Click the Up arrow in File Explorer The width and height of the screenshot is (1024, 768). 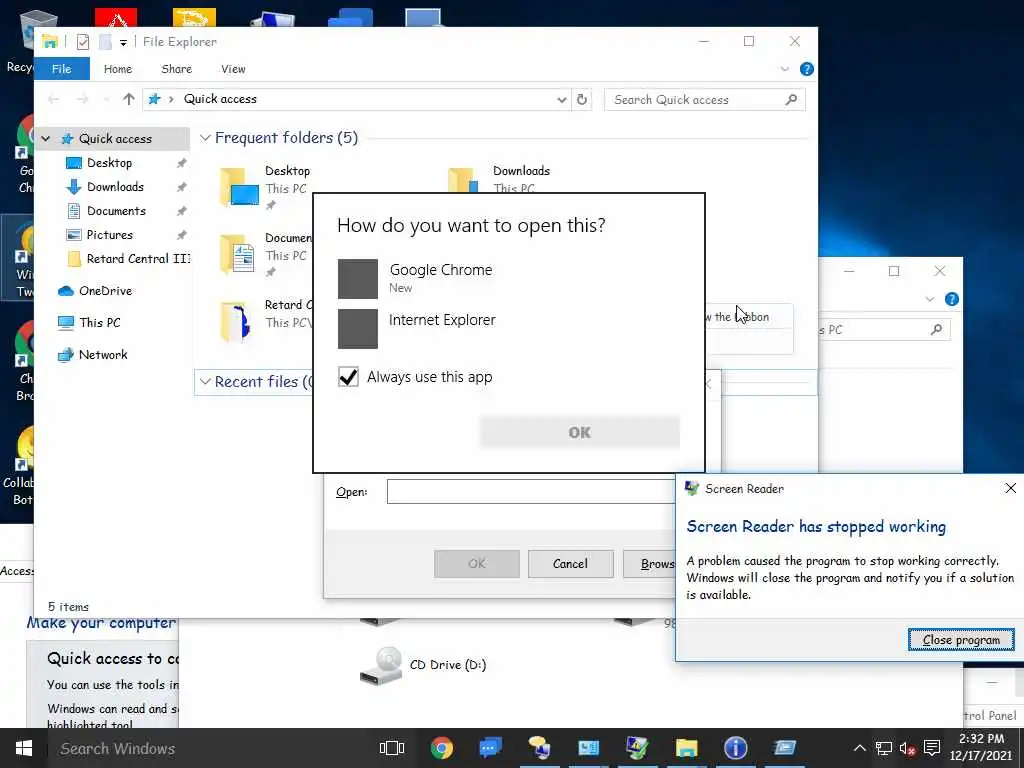pyautogui.click(x=129, y=99)
